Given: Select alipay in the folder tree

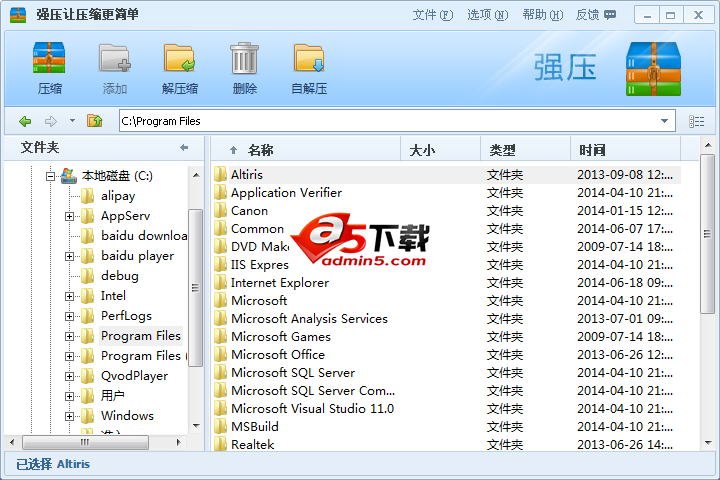Looking at the screenshot, I should click(x=118, y=196).
